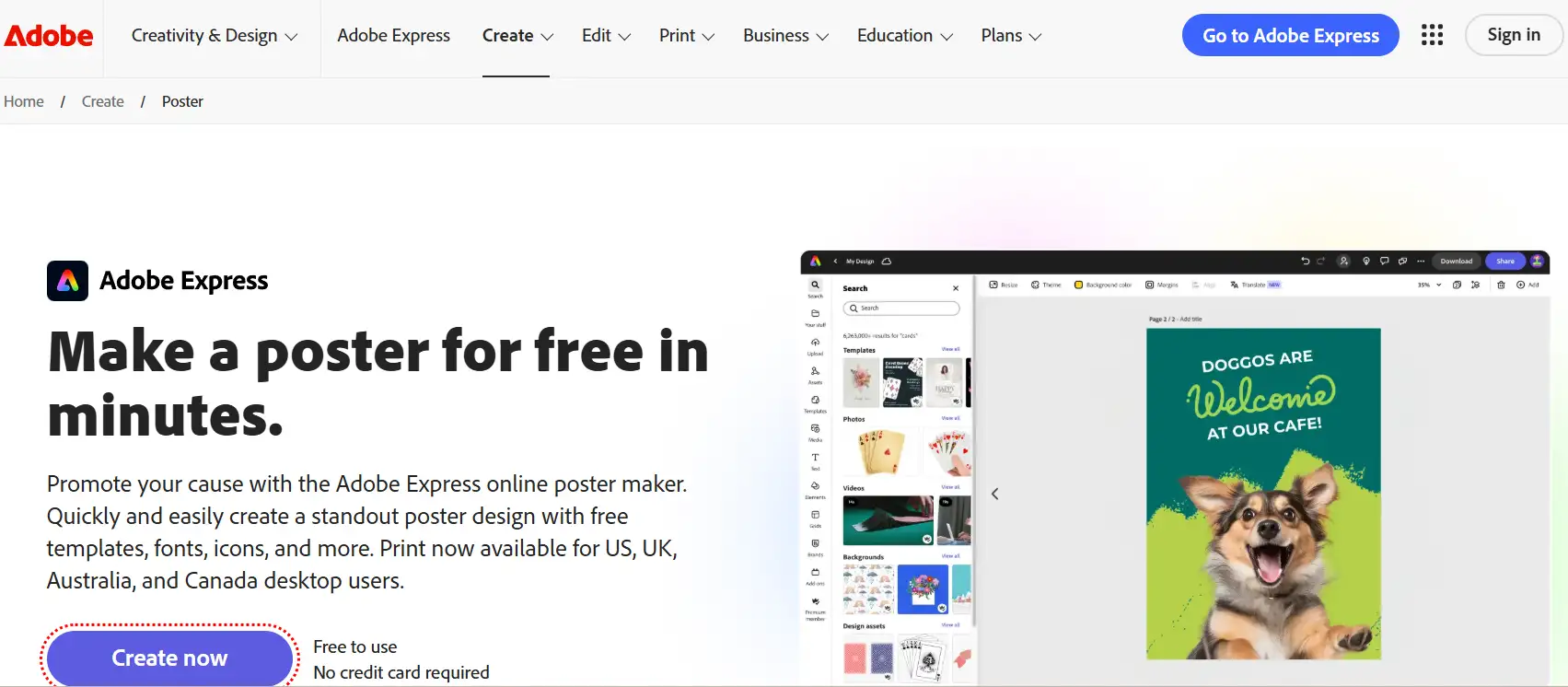This screenshot has width=1568, height=687.
Task: Open the Theme tool in editor toolbar
Action: [x=1046, y=285]
